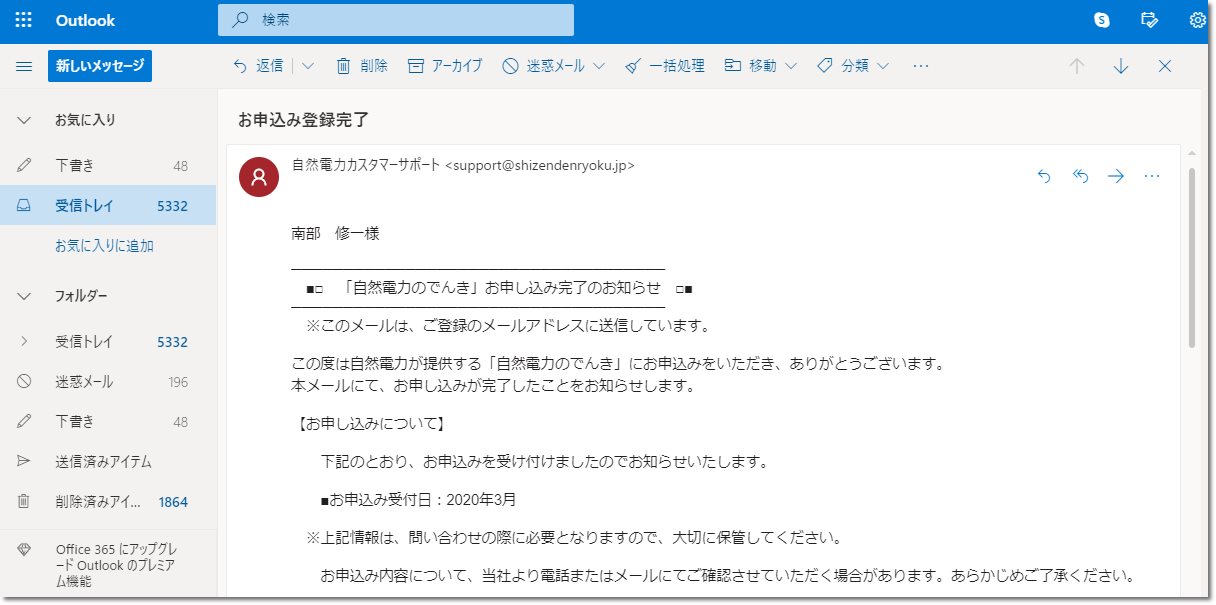Open message more actions ellipsis
This screenshot has width=1216, height=605.
point(1152,176)
